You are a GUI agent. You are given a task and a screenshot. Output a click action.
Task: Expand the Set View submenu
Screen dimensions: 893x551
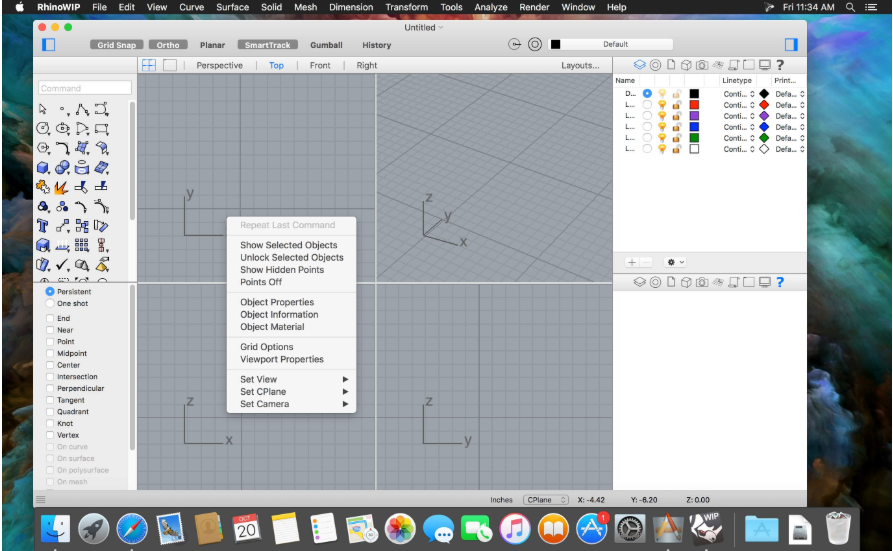[291, 379]
